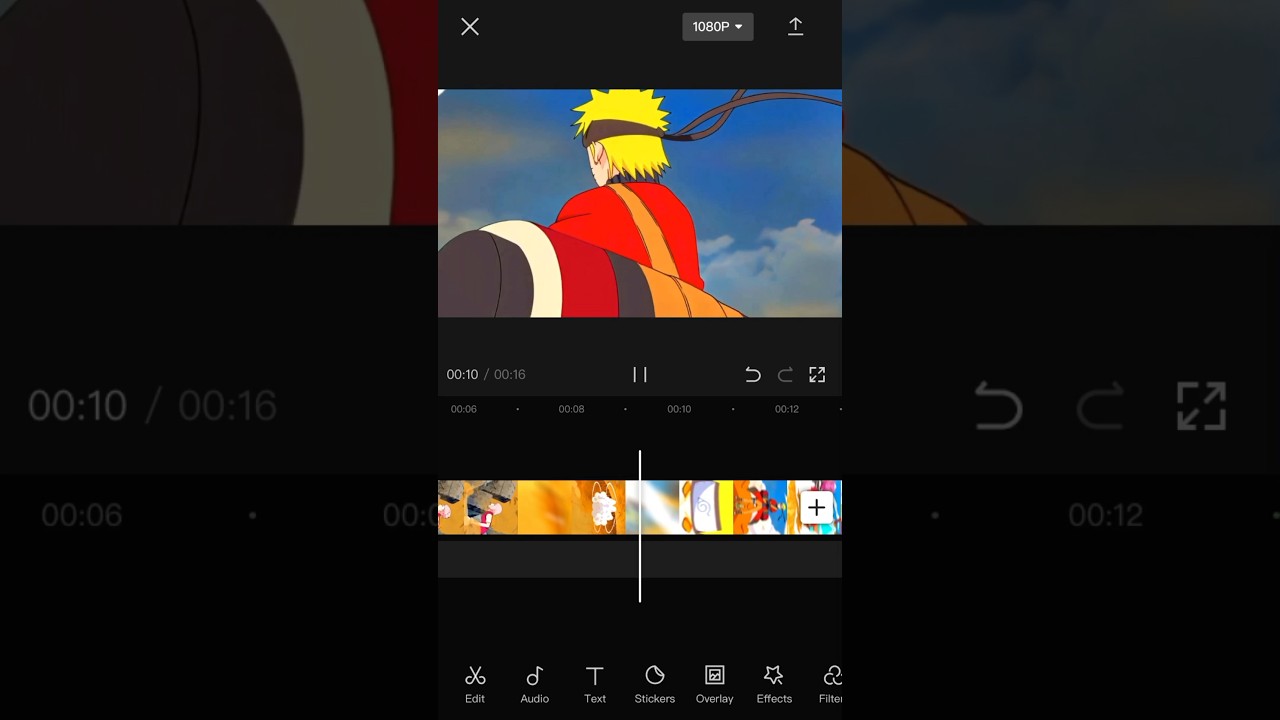Redo the last undone action
This screenshot has width=1280, height=720.
pos(785,374)
